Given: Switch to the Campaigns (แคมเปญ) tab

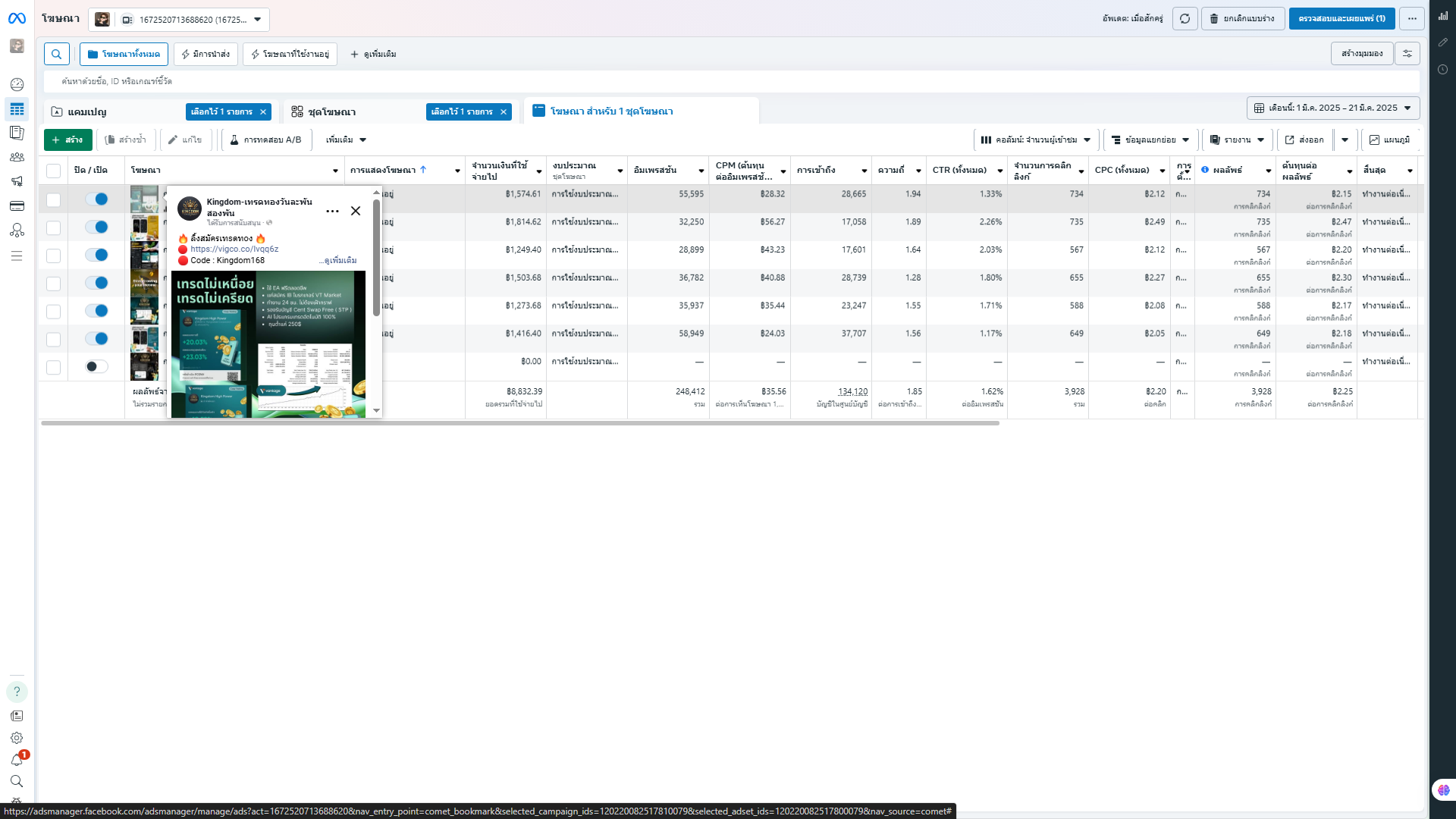Looking at the screenshot, I should (x=87, y=111).
